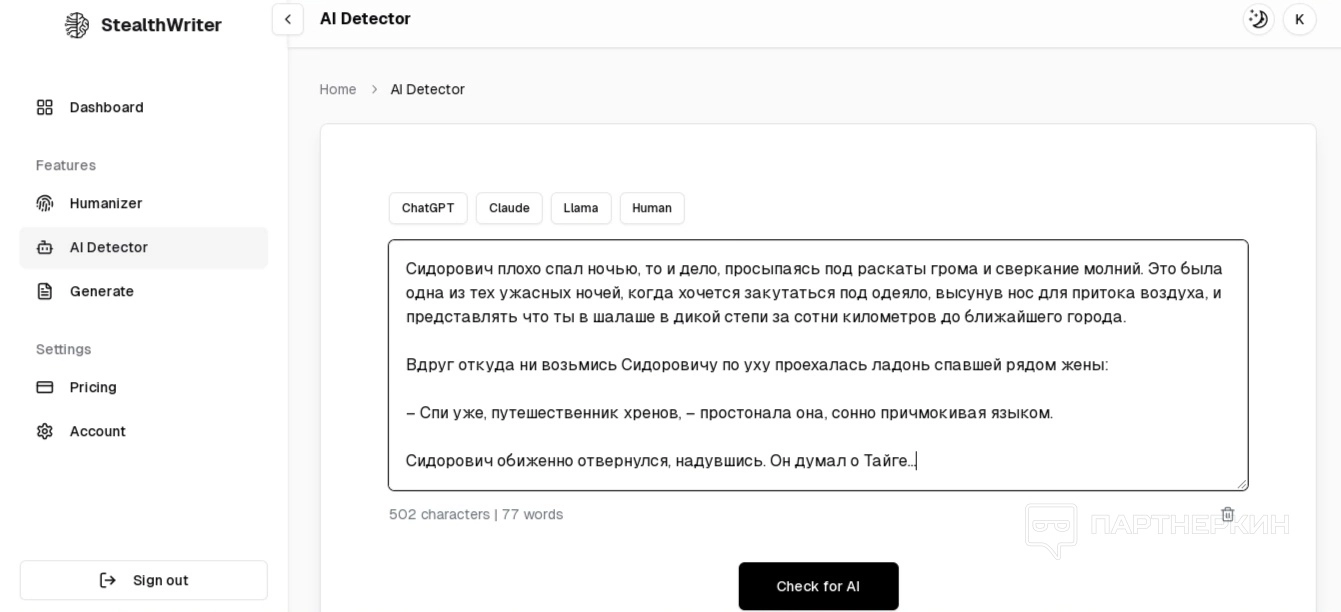Open the user avatar K menu
The image size is (1341, 612).
(1299, 19)
